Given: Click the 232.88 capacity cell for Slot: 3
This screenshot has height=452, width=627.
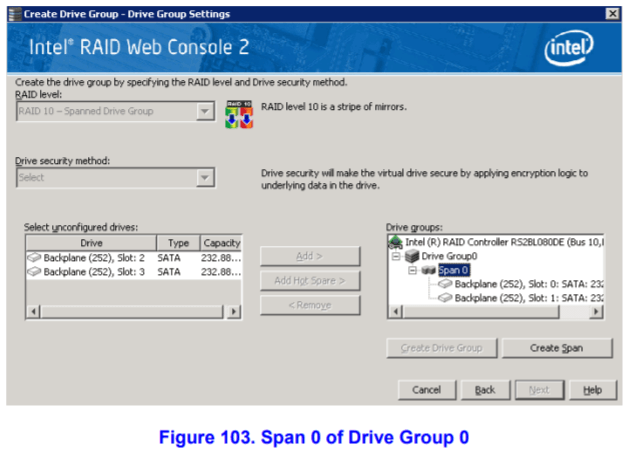Looking at the screenshot, I should [221, 272].
